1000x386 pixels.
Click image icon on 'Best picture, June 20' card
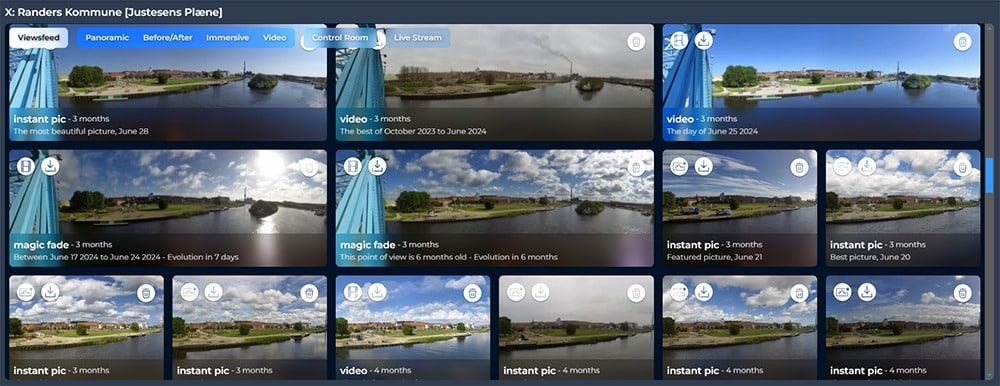point(842,167)
